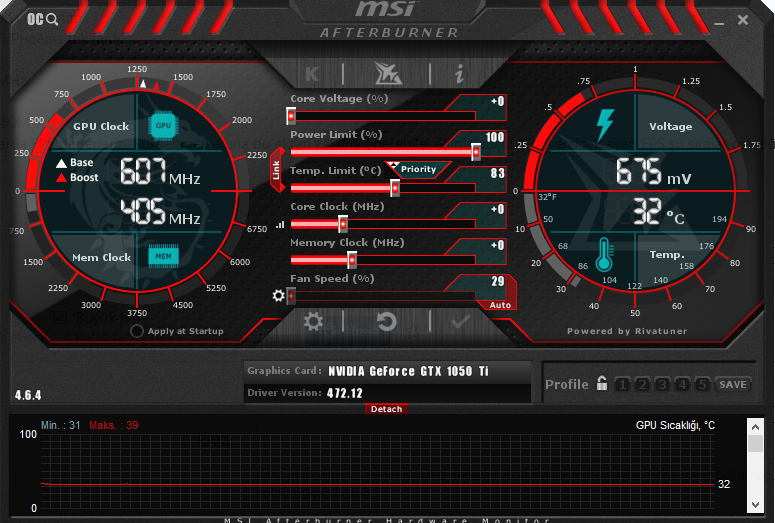Select profile slot 2
Screen dimensions: 775x523
[x=642, y=384]
